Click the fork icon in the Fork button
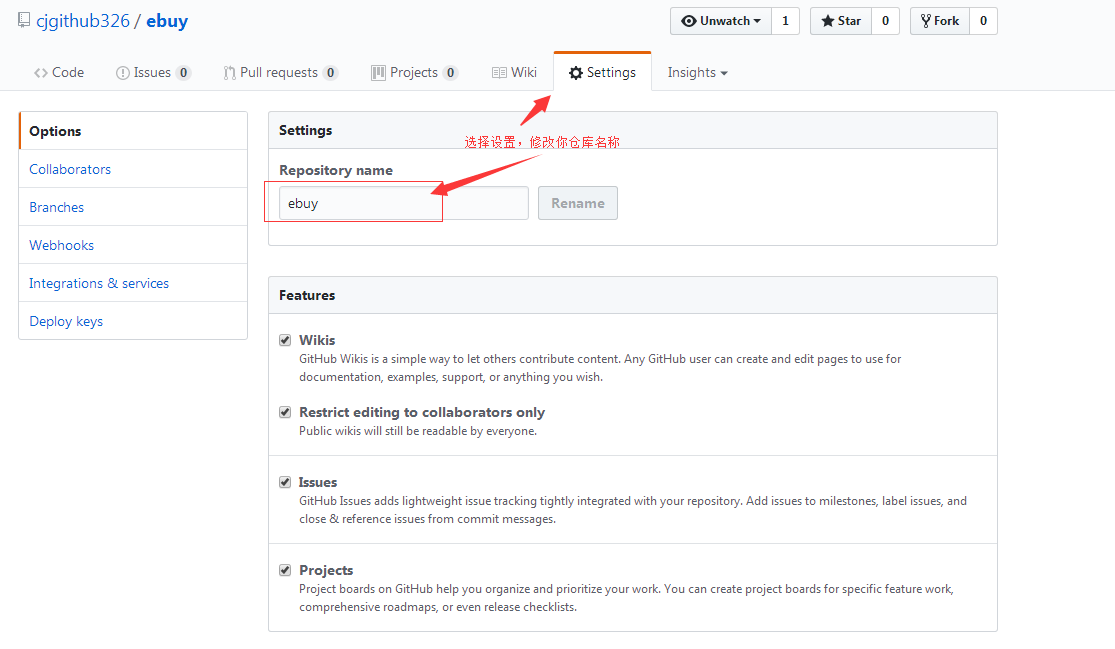Viewport: 1115px width, 649px height. [x=925, y=21]
